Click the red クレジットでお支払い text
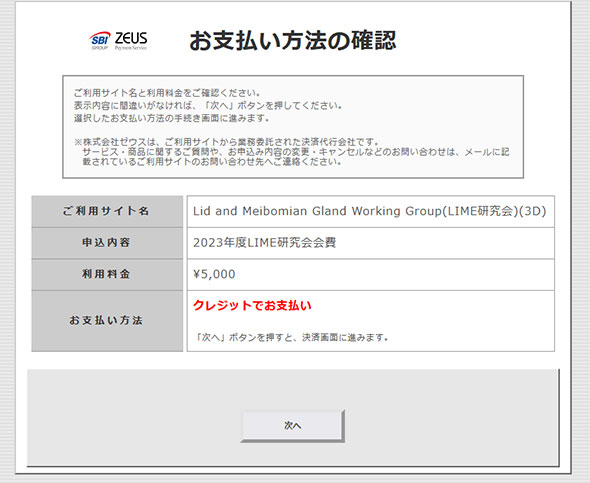This screenshot has width=590, height=483. (x=252, y=305)
